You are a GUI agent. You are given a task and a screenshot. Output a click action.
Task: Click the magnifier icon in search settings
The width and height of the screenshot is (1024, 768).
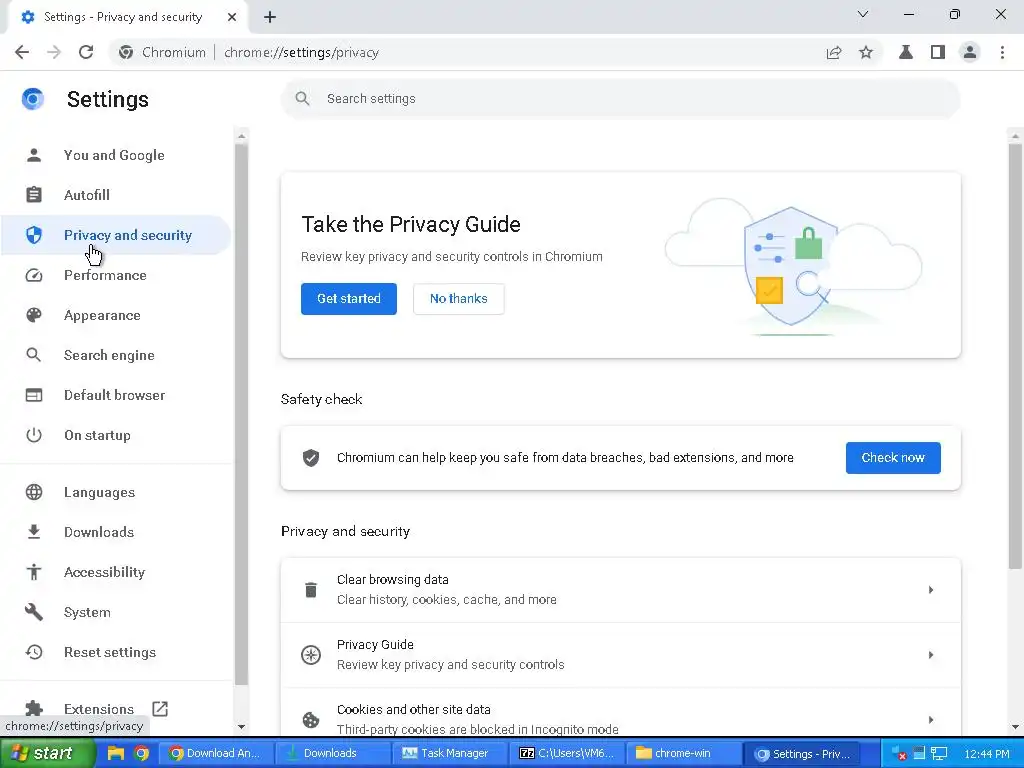(x=302, y=99)
